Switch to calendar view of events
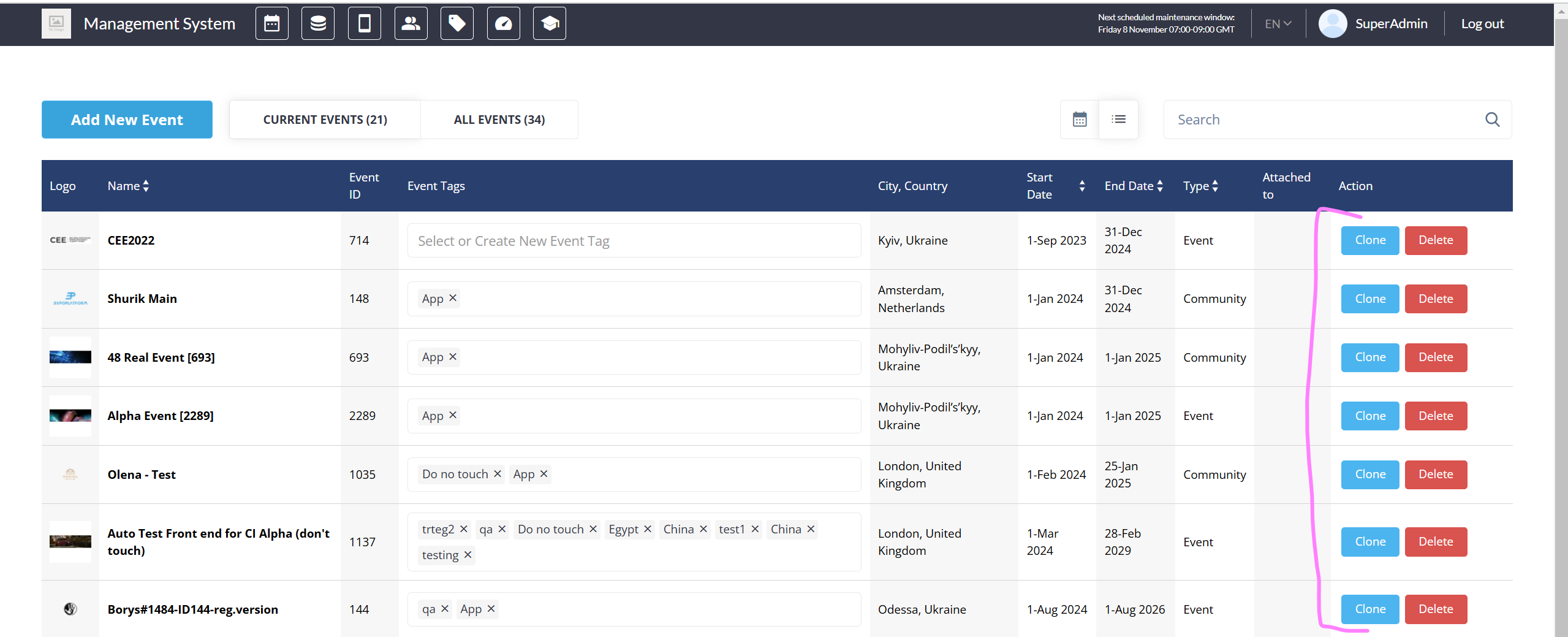The width and height of the screenshot is (1568, 637). [x=1080, y=120]
